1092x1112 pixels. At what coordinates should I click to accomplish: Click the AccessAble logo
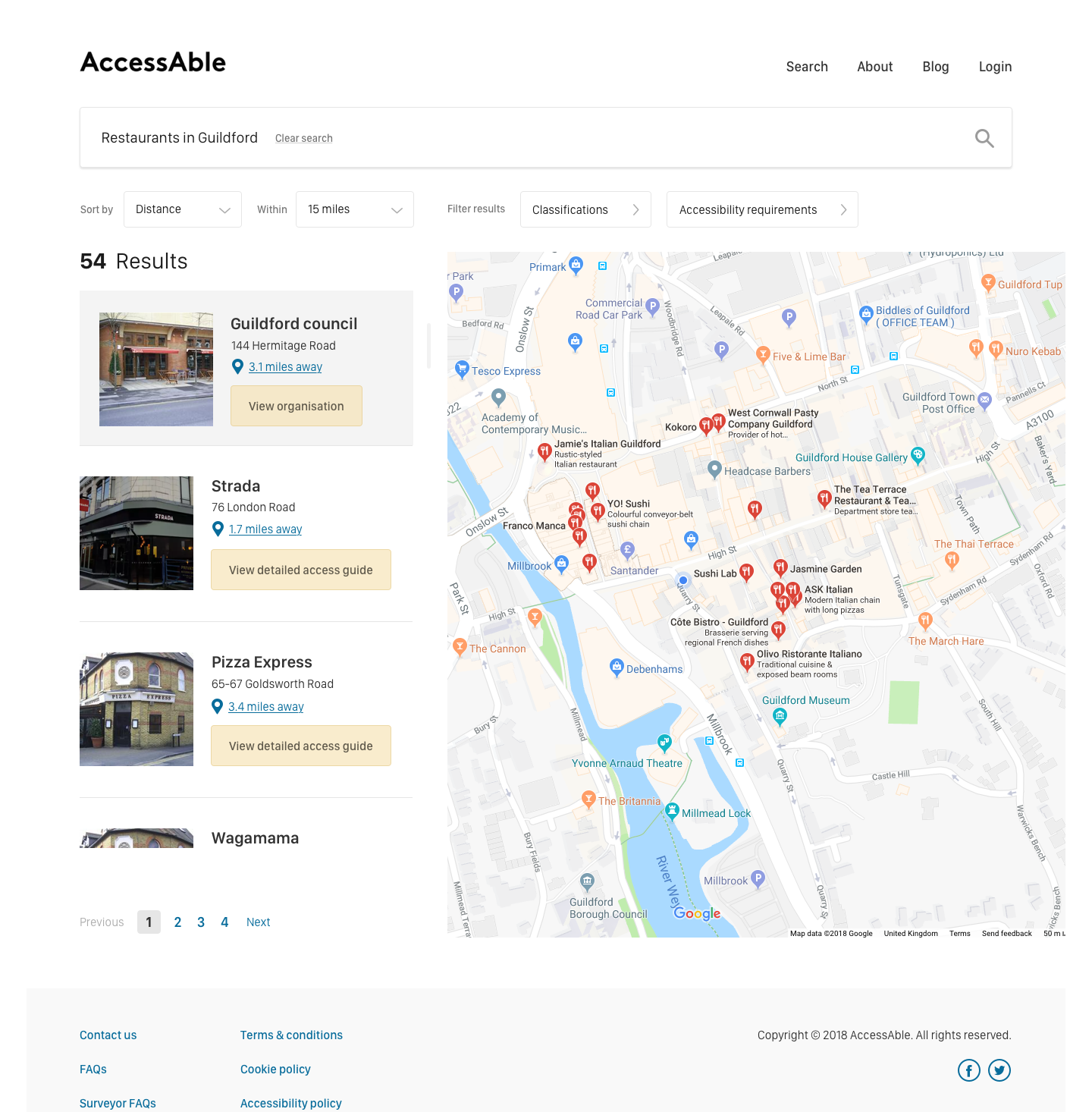(x=153, y=62)
